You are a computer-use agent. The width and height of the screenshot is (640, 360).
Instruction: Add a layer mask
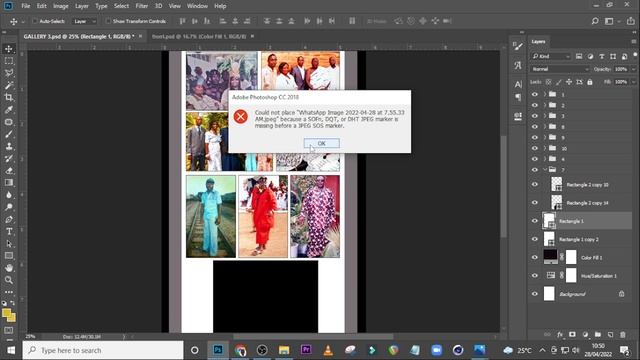coord(572,334)
